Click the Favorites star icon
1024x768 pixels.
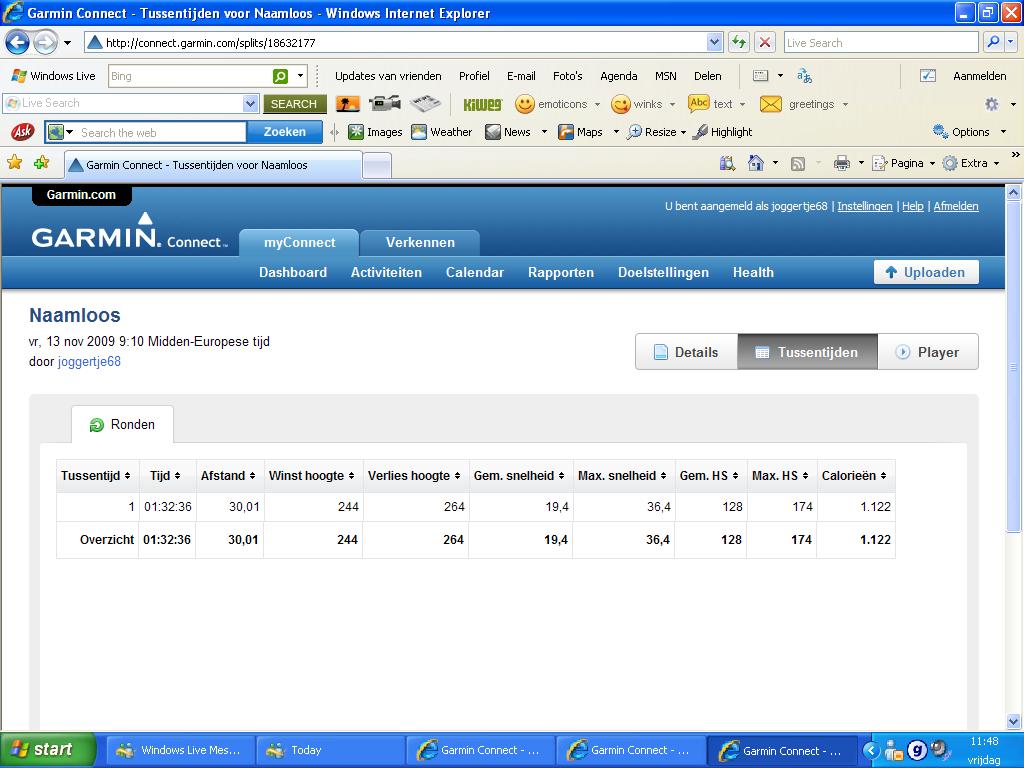coord(14,163)
